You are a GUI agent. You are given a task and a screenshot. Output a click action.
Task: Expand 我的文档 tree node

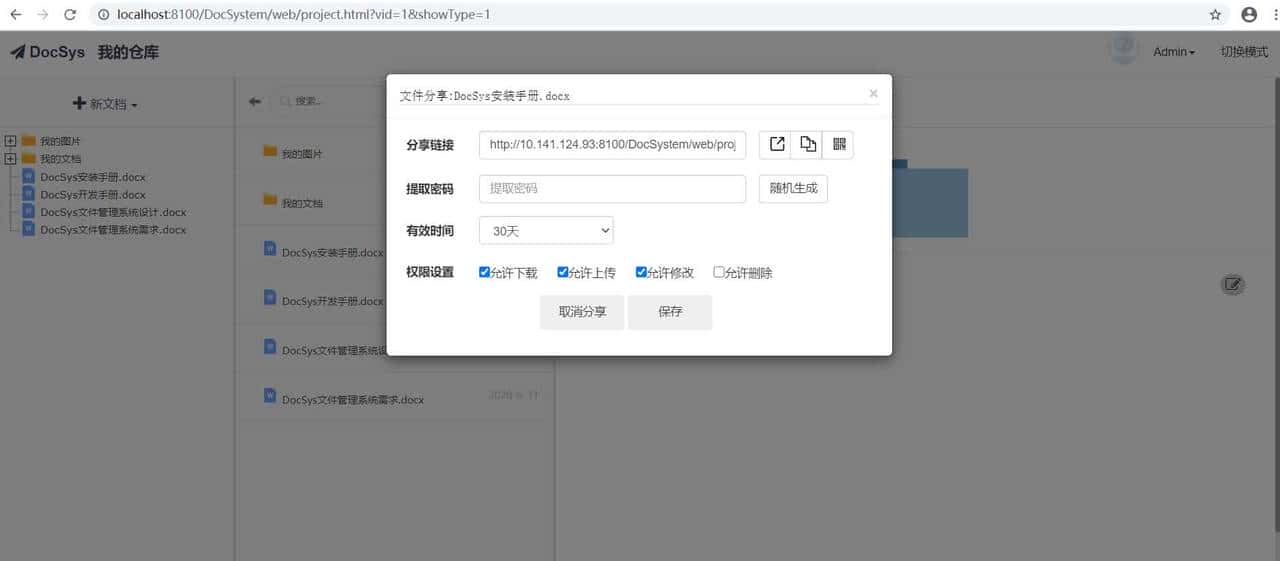coord(10,158)
